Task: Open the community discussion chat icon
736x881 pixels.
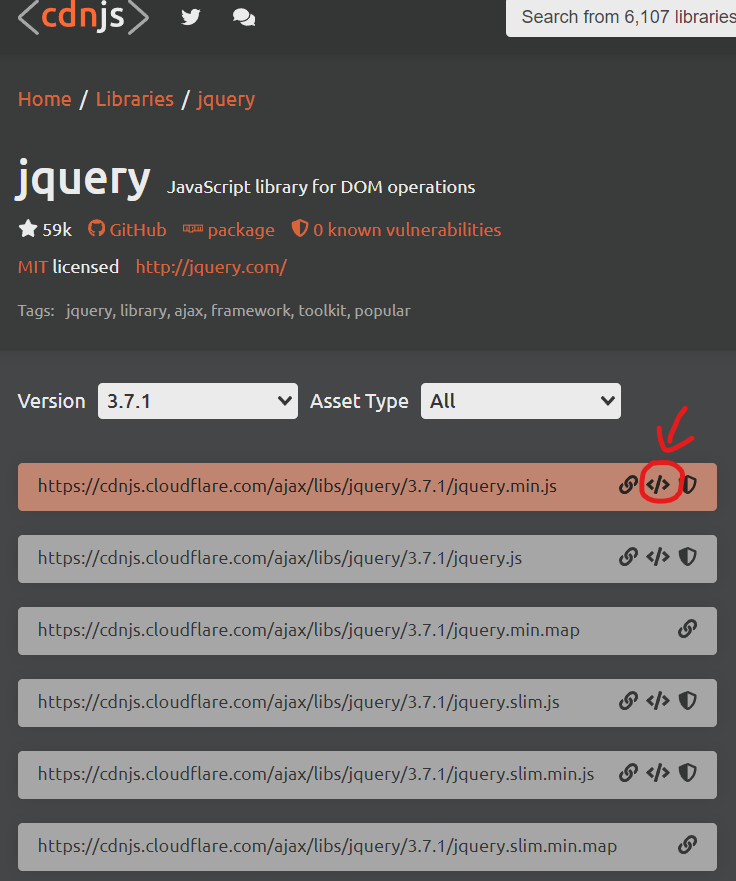Action: pos(244,17)
